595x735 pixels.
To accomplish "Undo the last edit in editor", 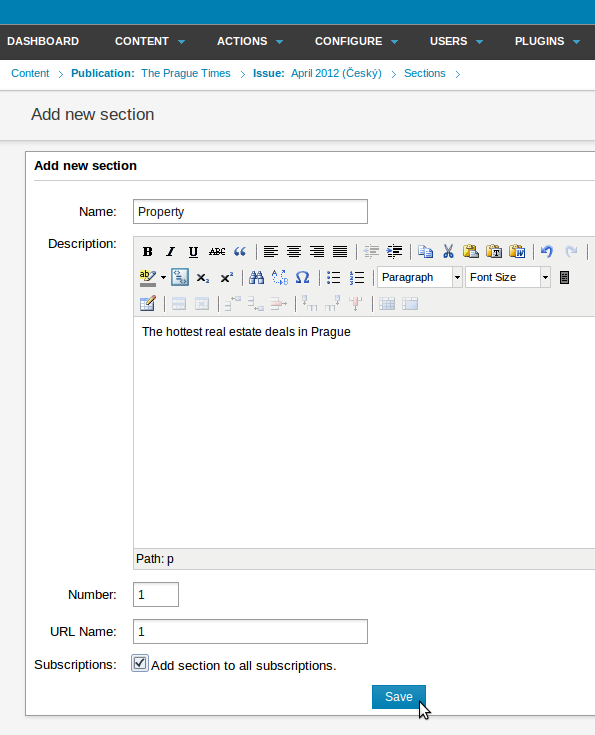I will coord(547,252).
